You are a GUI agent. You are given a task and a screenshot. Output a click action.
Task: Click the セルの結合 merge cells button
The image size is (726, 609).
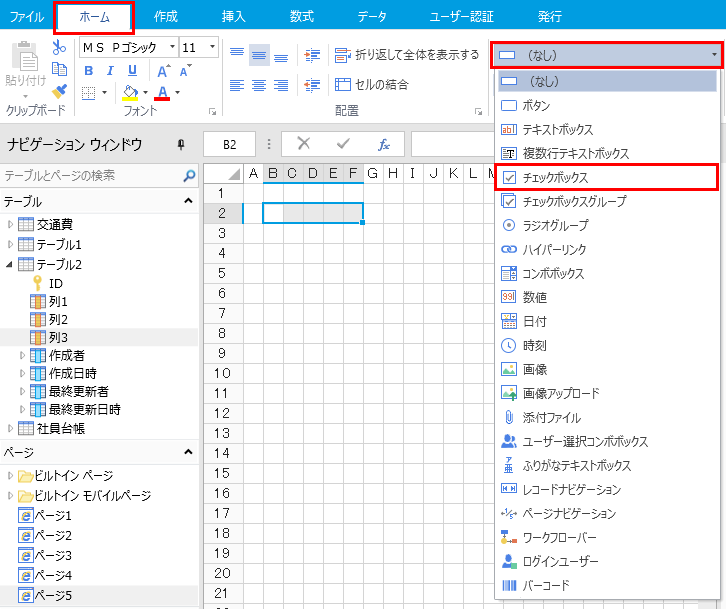pyautogui.click(x=371, y=84)
